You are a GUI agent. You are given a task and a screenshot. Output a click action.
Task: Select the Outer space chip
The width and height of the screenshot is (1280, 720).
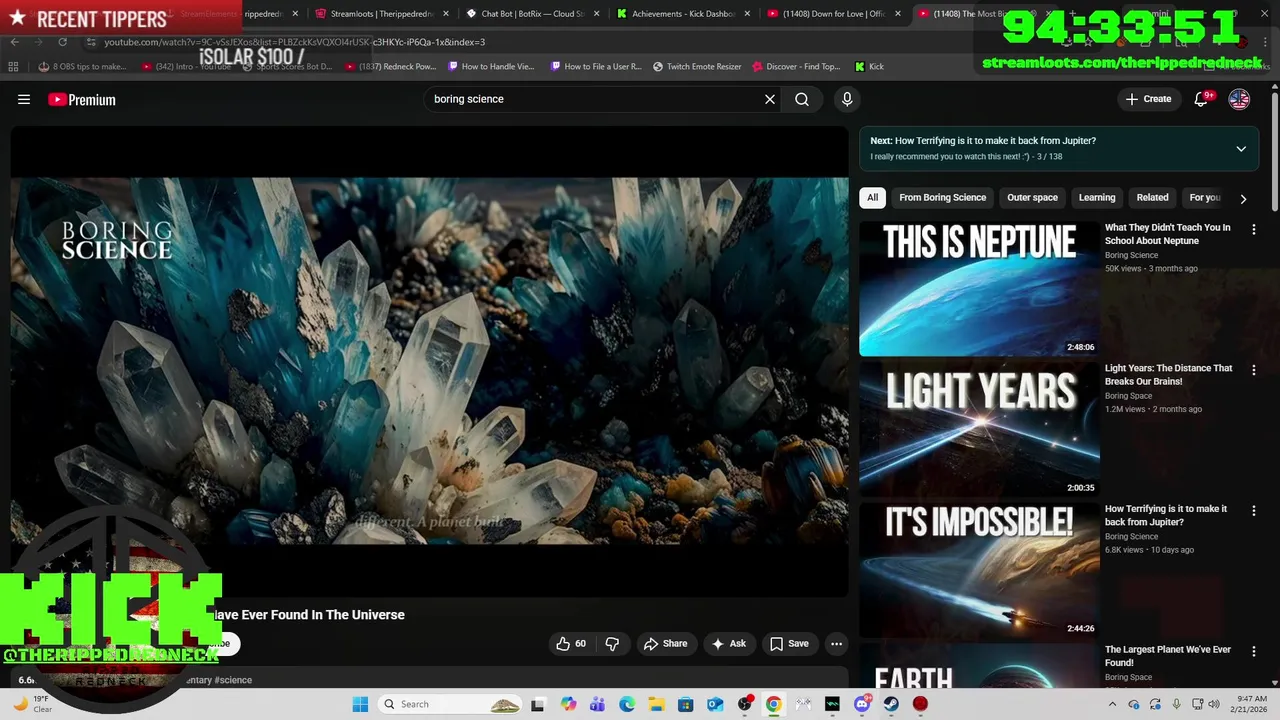point(1032,197)
